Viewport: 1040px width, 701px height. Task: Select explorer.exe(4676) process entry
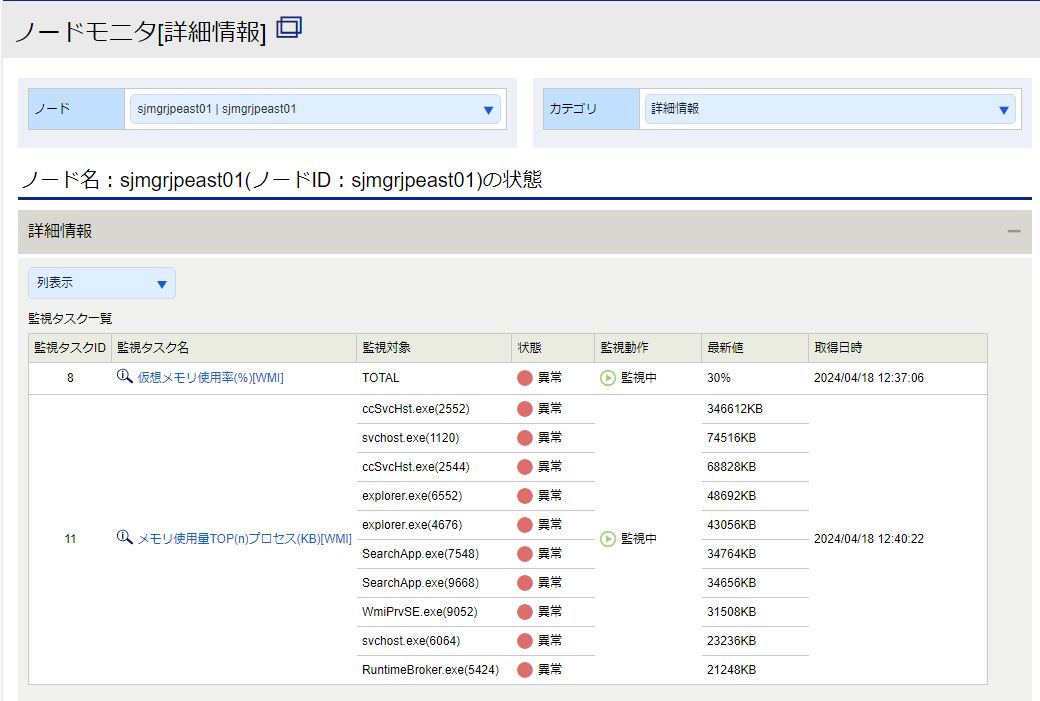point(412,525)
